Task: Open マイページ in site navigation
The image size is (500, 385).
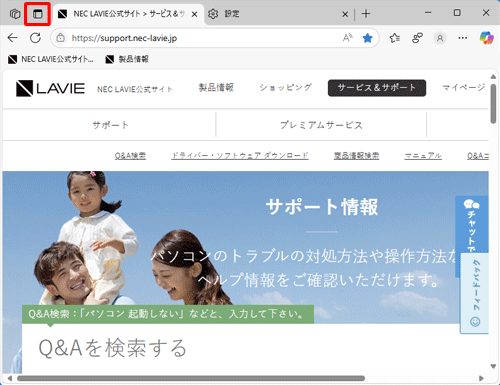Action: 464,88
